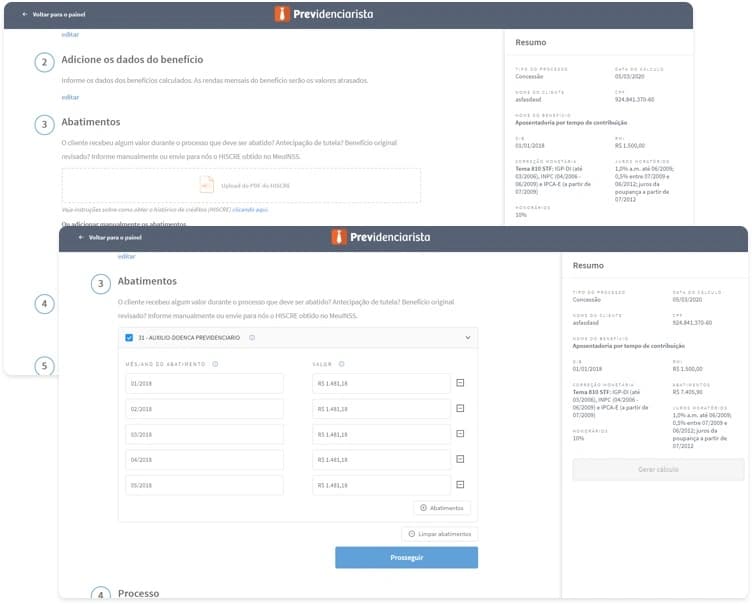Delete the 03/2018 abatimento entry
The image size is (752, 604).
coord(460,434)
